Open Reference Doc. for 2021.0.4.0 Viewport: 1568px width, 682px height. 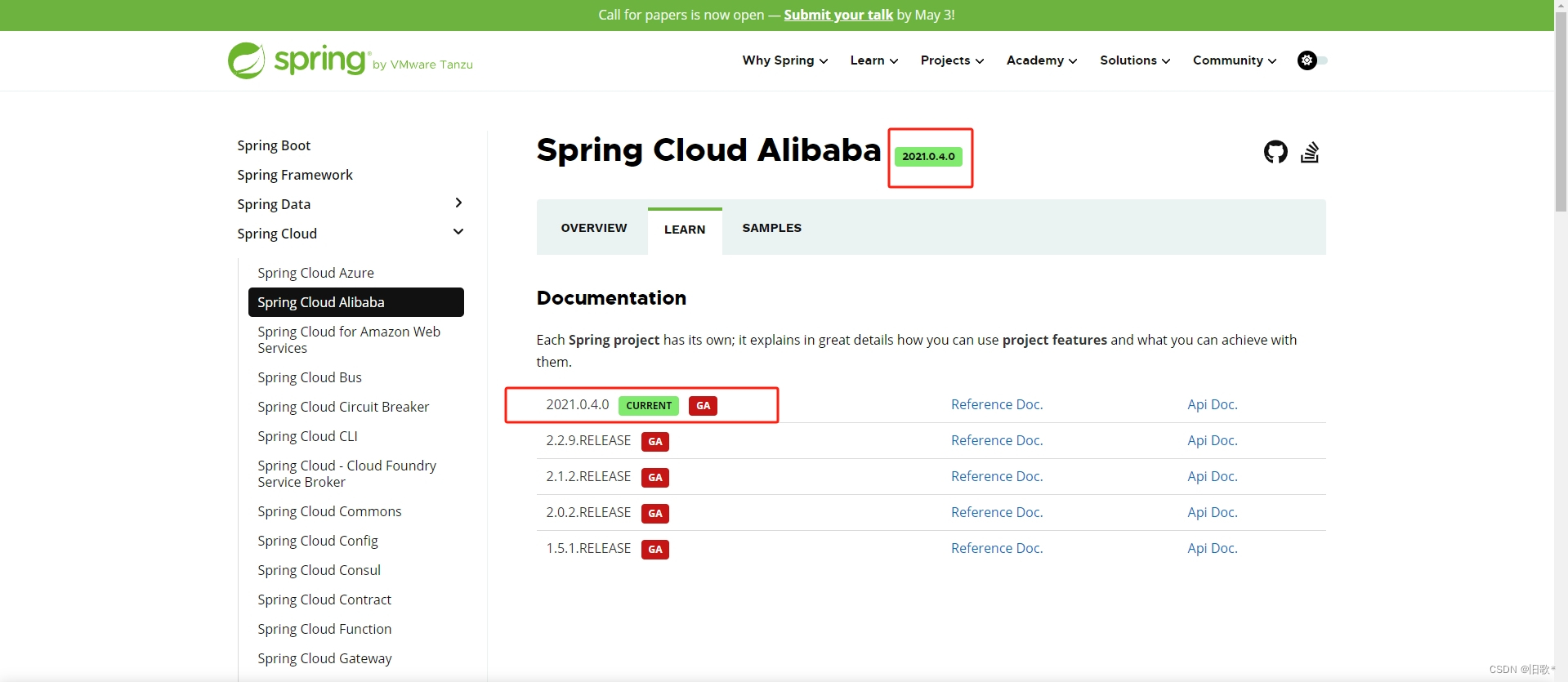(x=997, y=404)
